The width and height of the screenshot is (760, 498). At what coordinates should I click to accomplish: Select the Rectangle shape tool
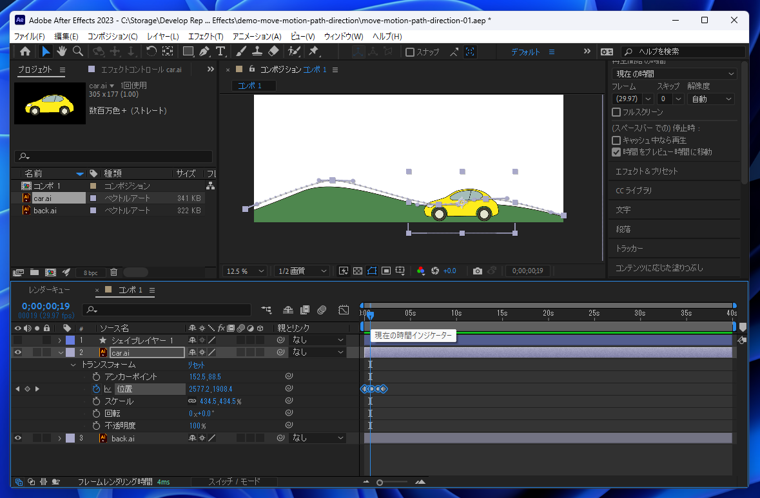(188, 51)
